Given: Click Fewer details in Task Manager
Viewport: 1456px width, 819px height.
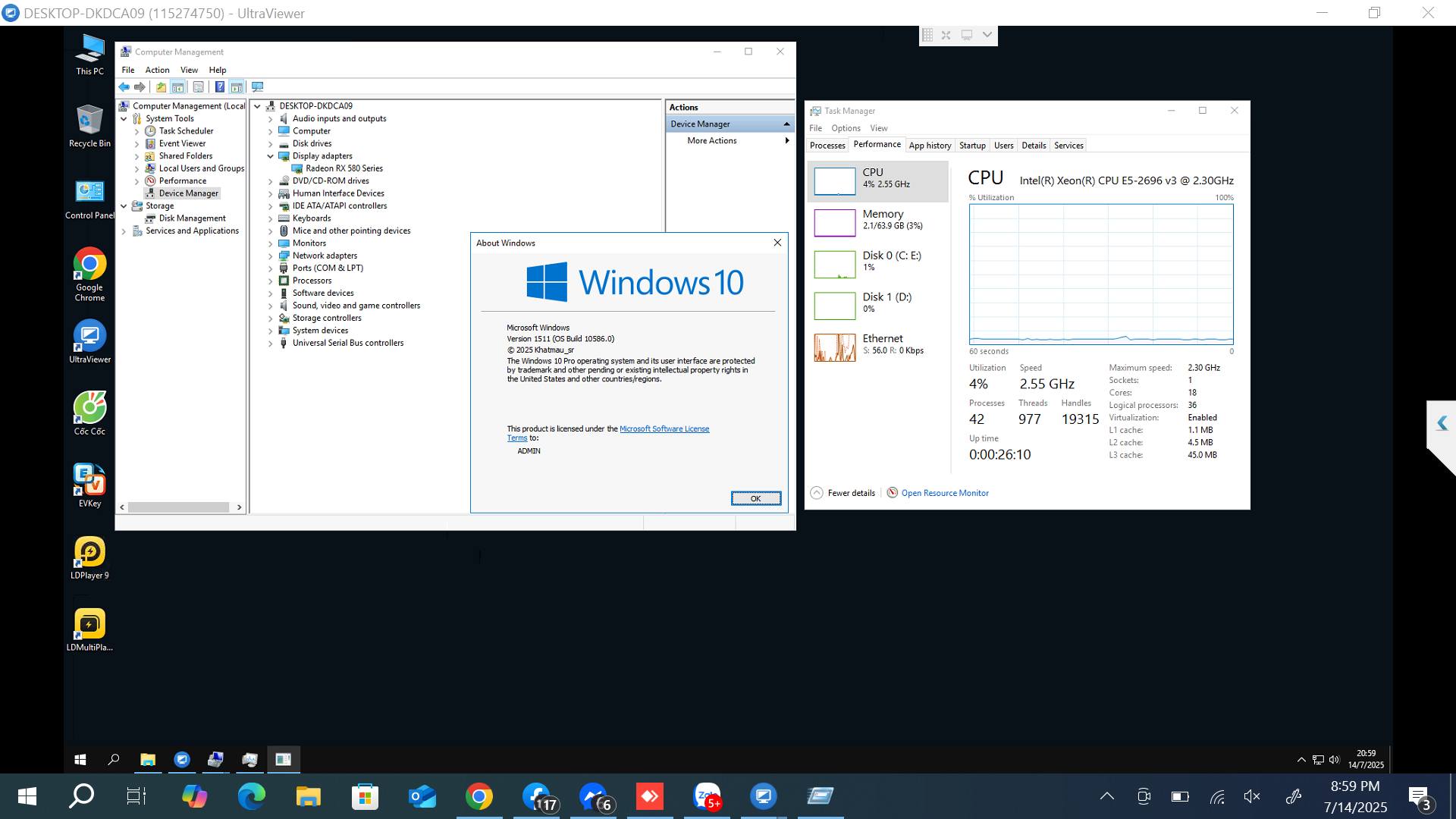Looking at the screenshot, I should (x=843, y=493).
